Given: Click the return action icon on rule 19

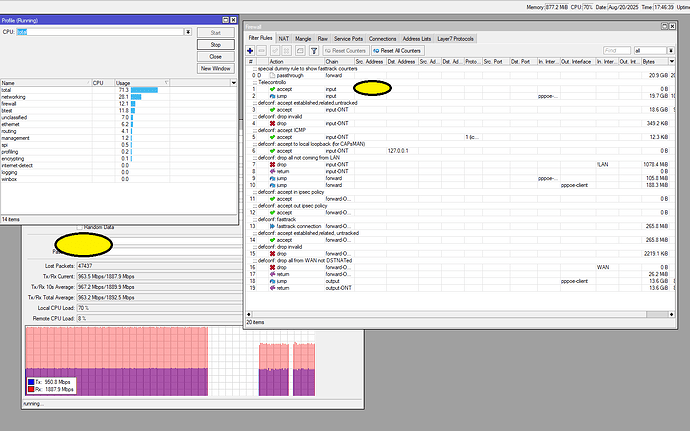Looking at the screenshot, I should (270, 288).
